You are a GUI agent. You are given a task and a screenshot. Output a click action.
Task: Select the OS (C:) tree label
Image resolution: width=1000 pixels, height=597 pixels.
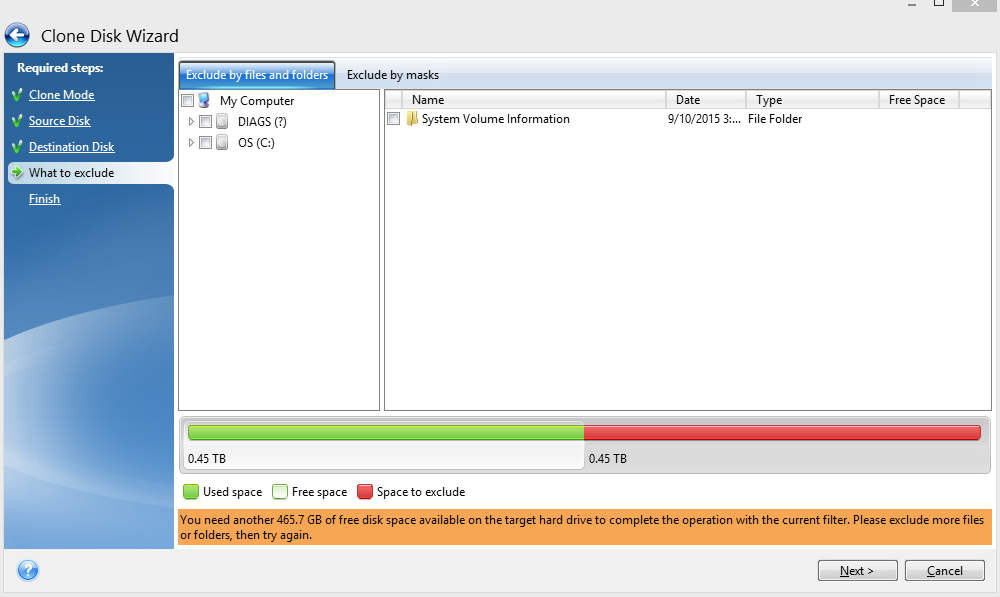click(256, 142)
